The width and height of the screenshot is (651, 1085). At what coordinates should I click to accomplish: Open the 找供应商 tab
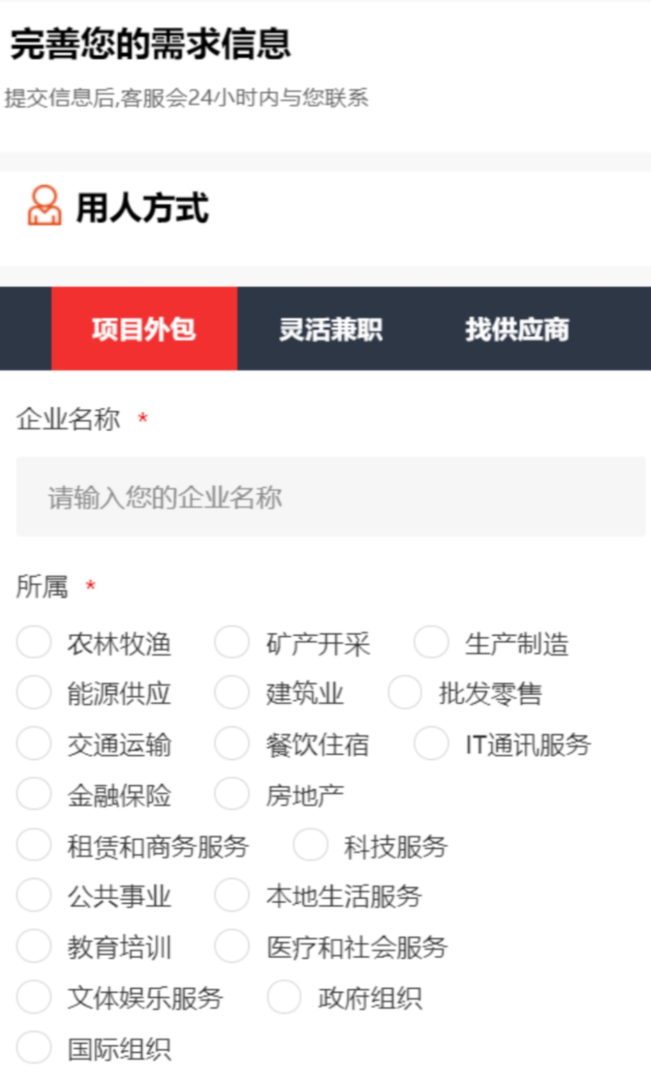[519, 328]
